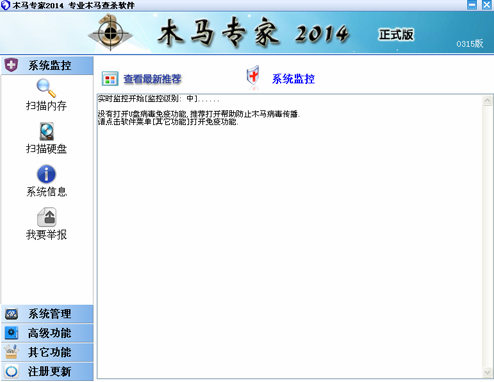Click the magnifier Scan Memory icon
Screen dimensions: 494x382
pyautogui.click(x=46, y=88)
